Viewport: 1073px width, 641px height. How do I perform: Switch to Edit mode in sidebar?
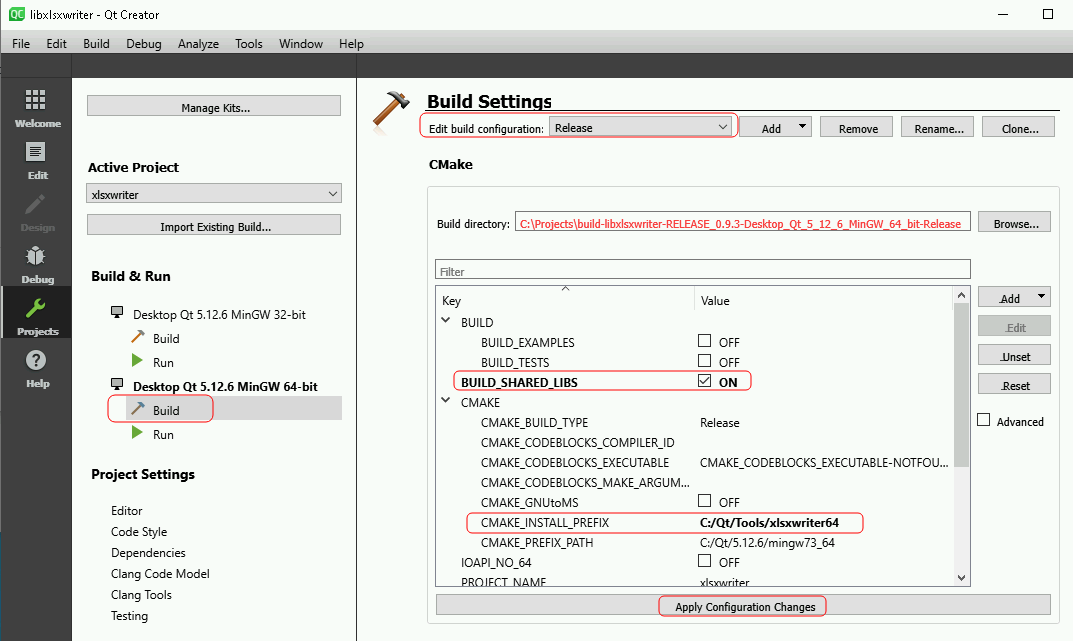tap(36, 152)
